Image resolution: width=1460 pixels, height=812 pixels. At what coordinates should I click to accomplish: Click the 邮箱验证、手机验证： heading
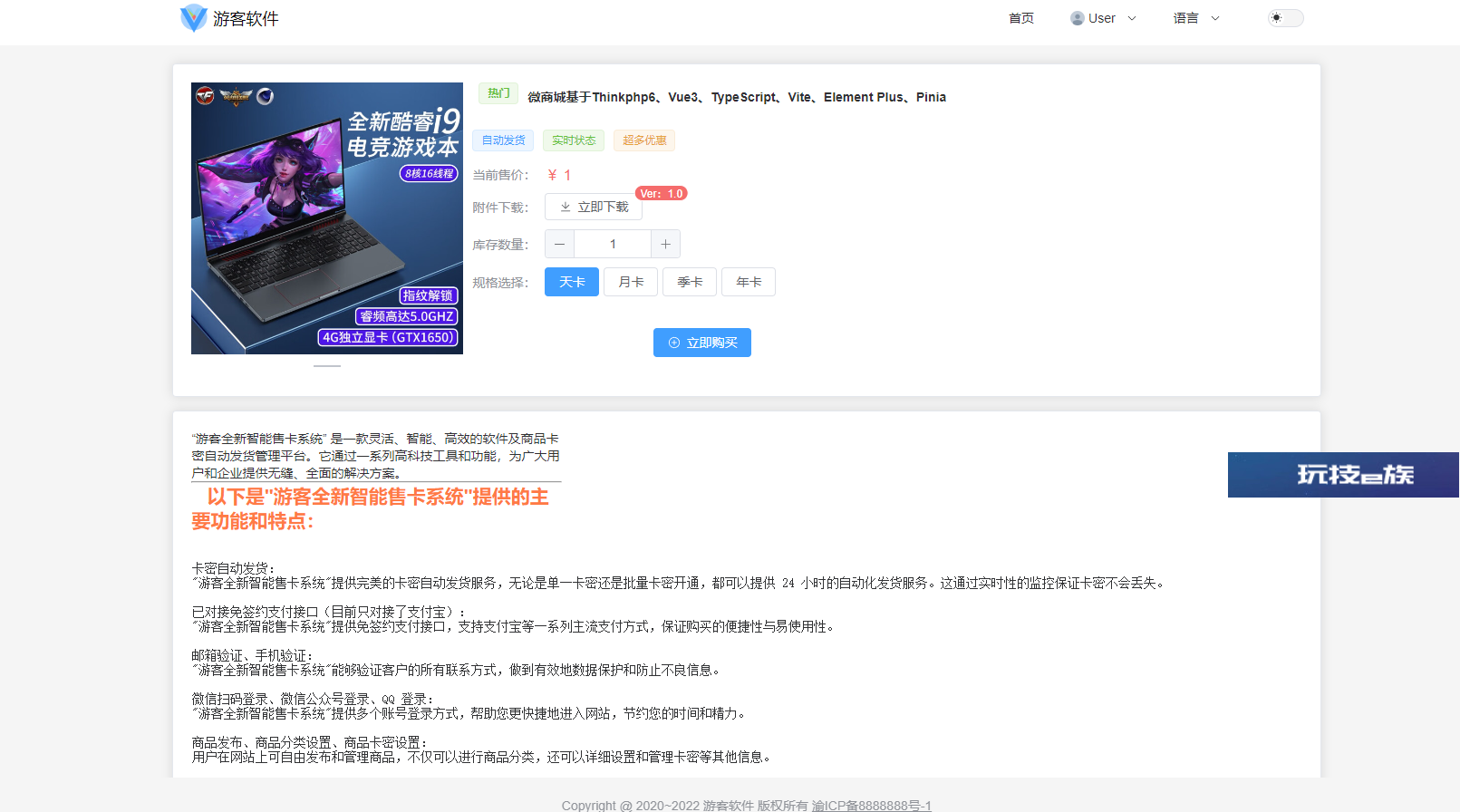click(252, 655)
